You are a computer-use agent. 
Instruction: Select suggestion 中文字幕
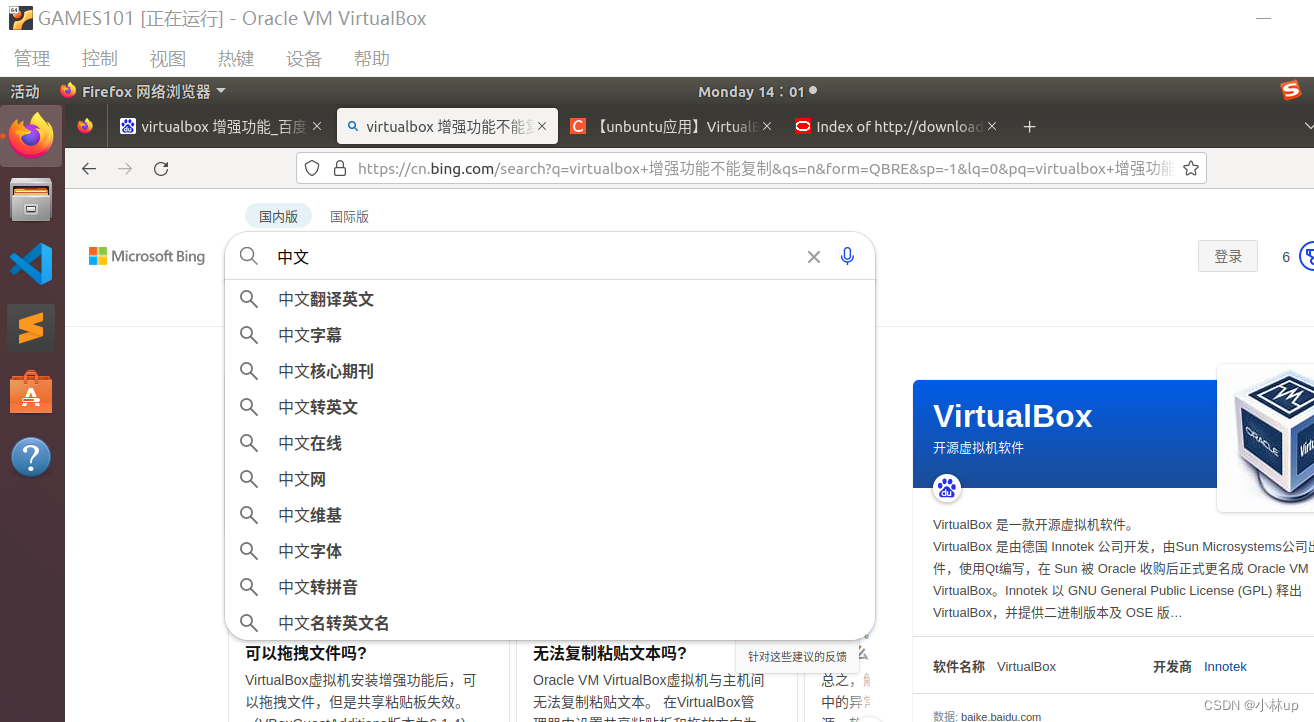click(550, 335)
